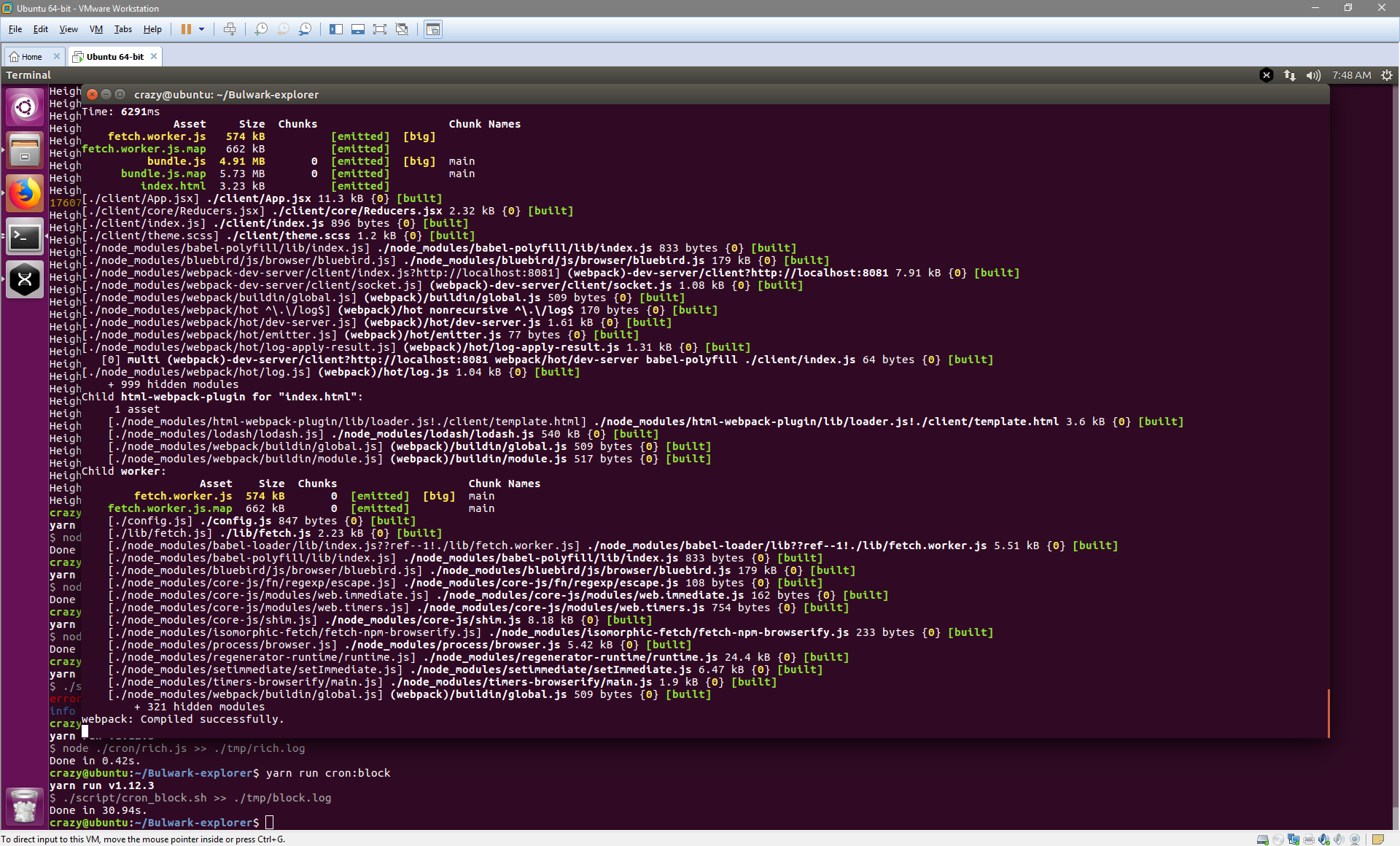Open Firefox from the Ubuntu launcher
Screen dimensions: 1400x846
click(25, 194)
